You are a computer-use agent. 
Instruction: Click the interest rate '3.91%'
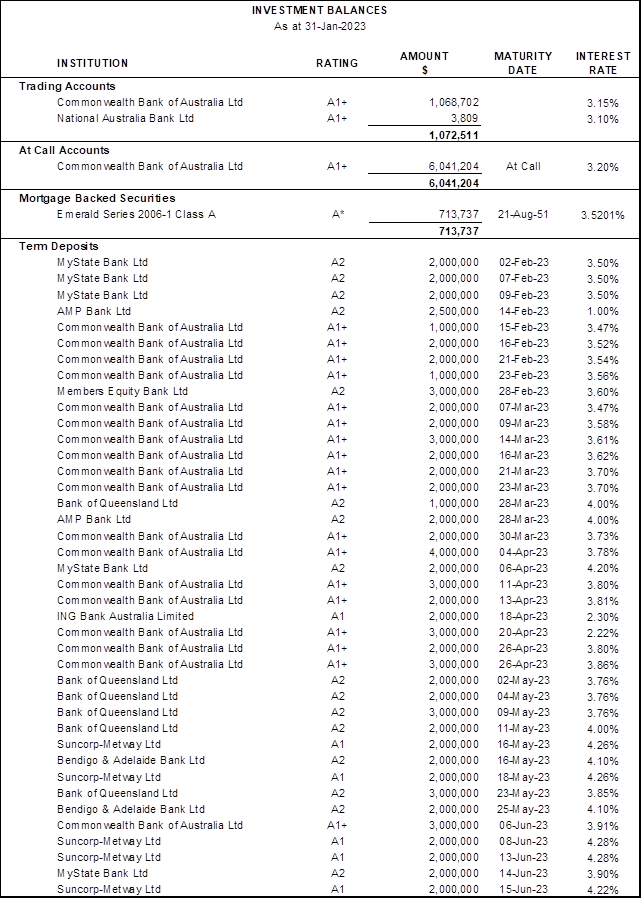(602, 826)
